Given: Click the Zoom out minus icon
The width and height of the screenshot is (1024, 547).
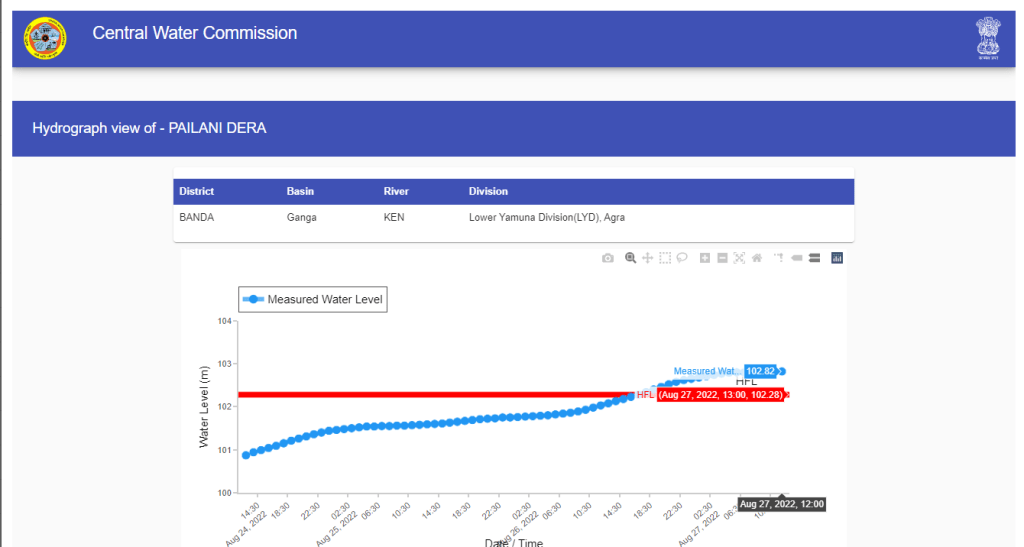Looking at the screenshot, I should [x=722, y=258].
